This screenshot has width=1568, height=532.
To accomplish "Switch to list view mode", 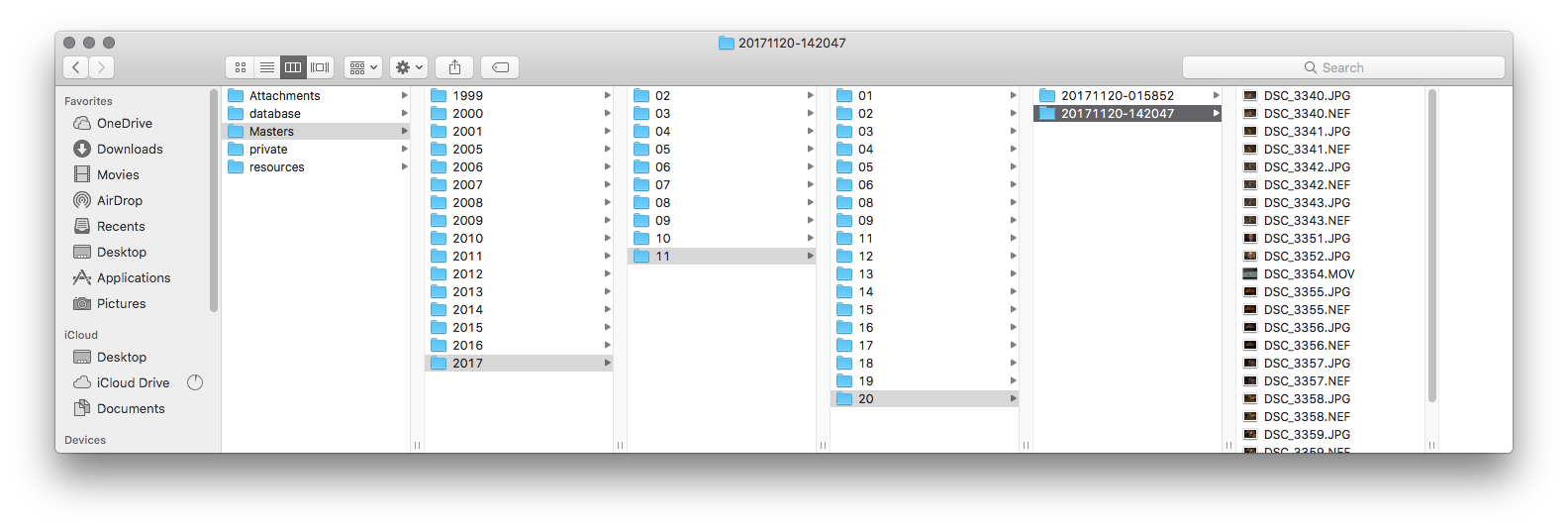I will click(x=267, y=67).
